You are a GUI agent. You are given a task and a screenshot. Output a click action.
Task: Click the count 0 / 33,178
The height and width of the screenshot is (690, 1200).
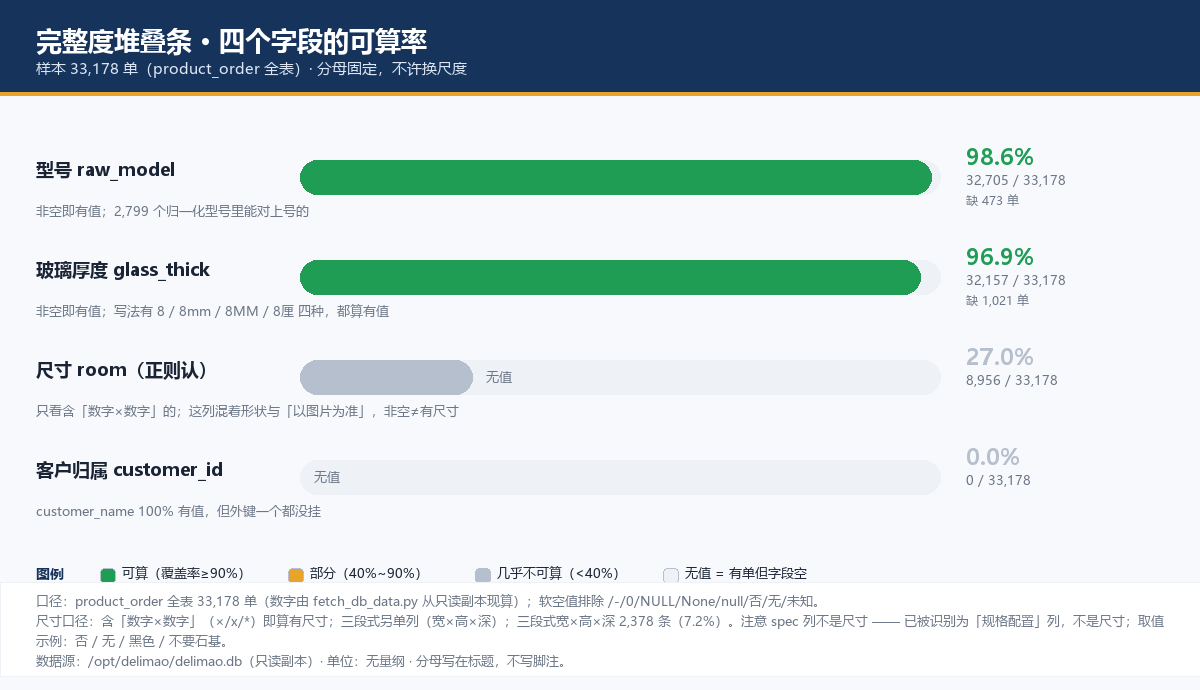pyautogui.click(x=998, y=481)
